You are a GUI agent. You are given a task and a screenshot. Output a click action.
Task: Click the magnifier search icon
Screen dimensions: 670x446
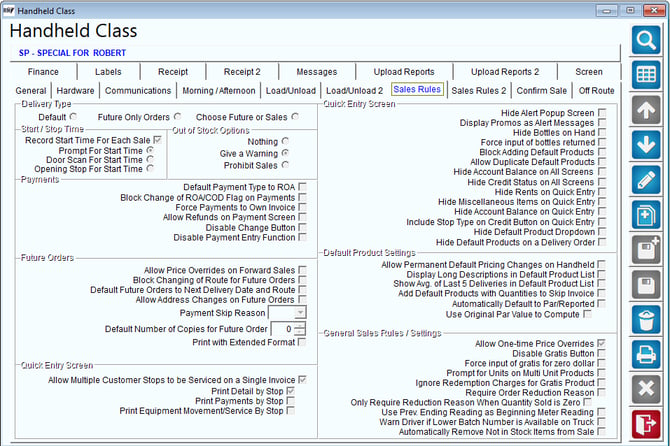coord(646,40)
